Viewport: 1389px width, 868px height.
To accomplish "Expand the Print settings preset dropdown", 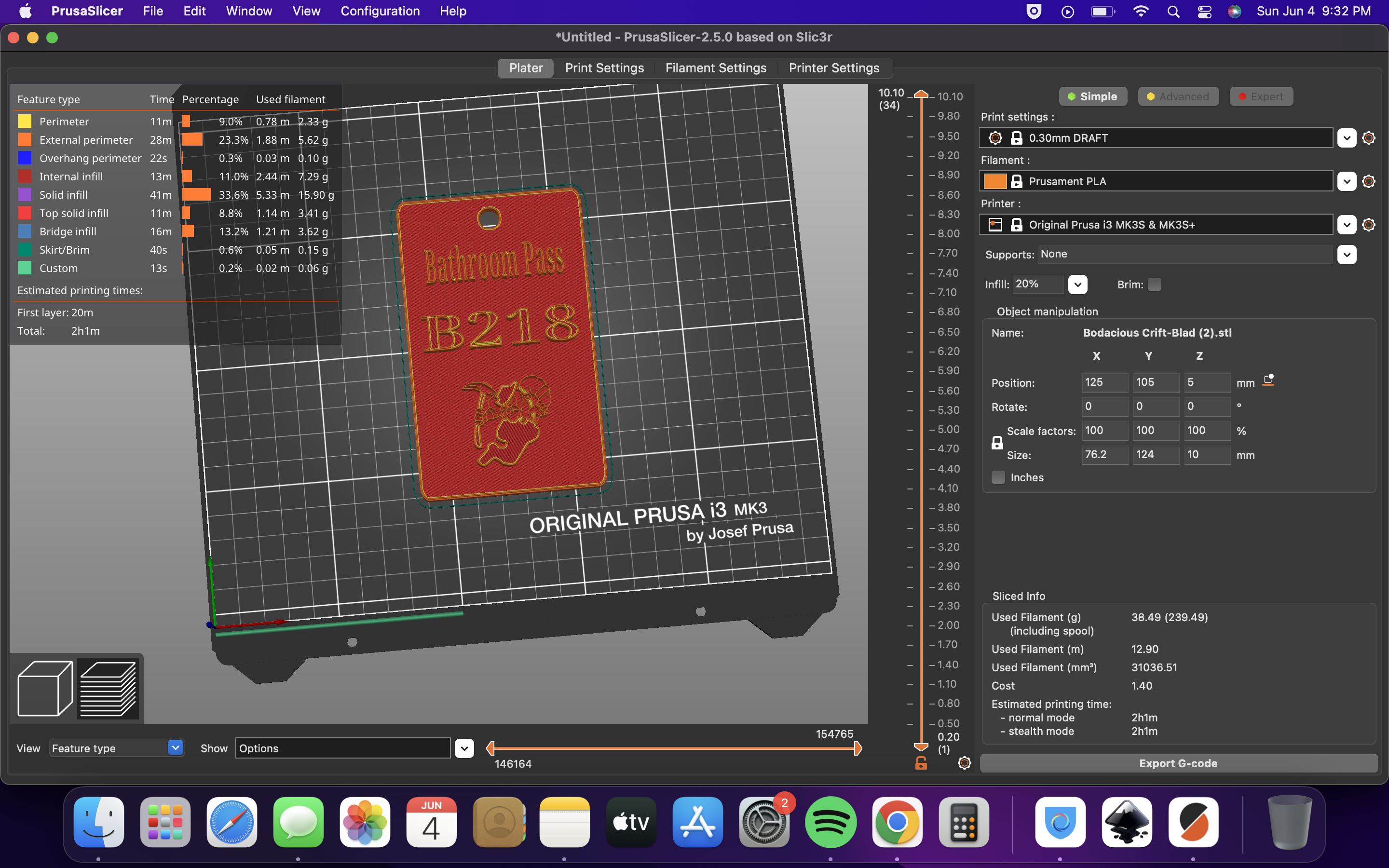I will pyautogui.click(x=1347, y=138).
